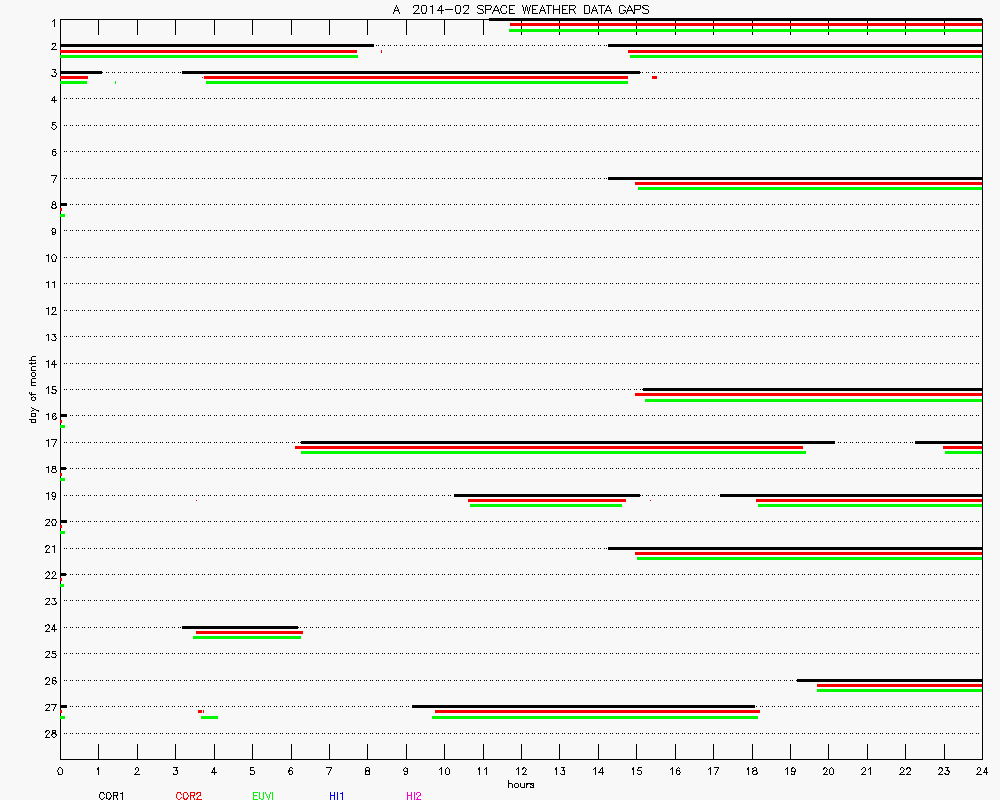Click the blue HI1 legend label
1000x800 pixels.
[x=337, y=796]
